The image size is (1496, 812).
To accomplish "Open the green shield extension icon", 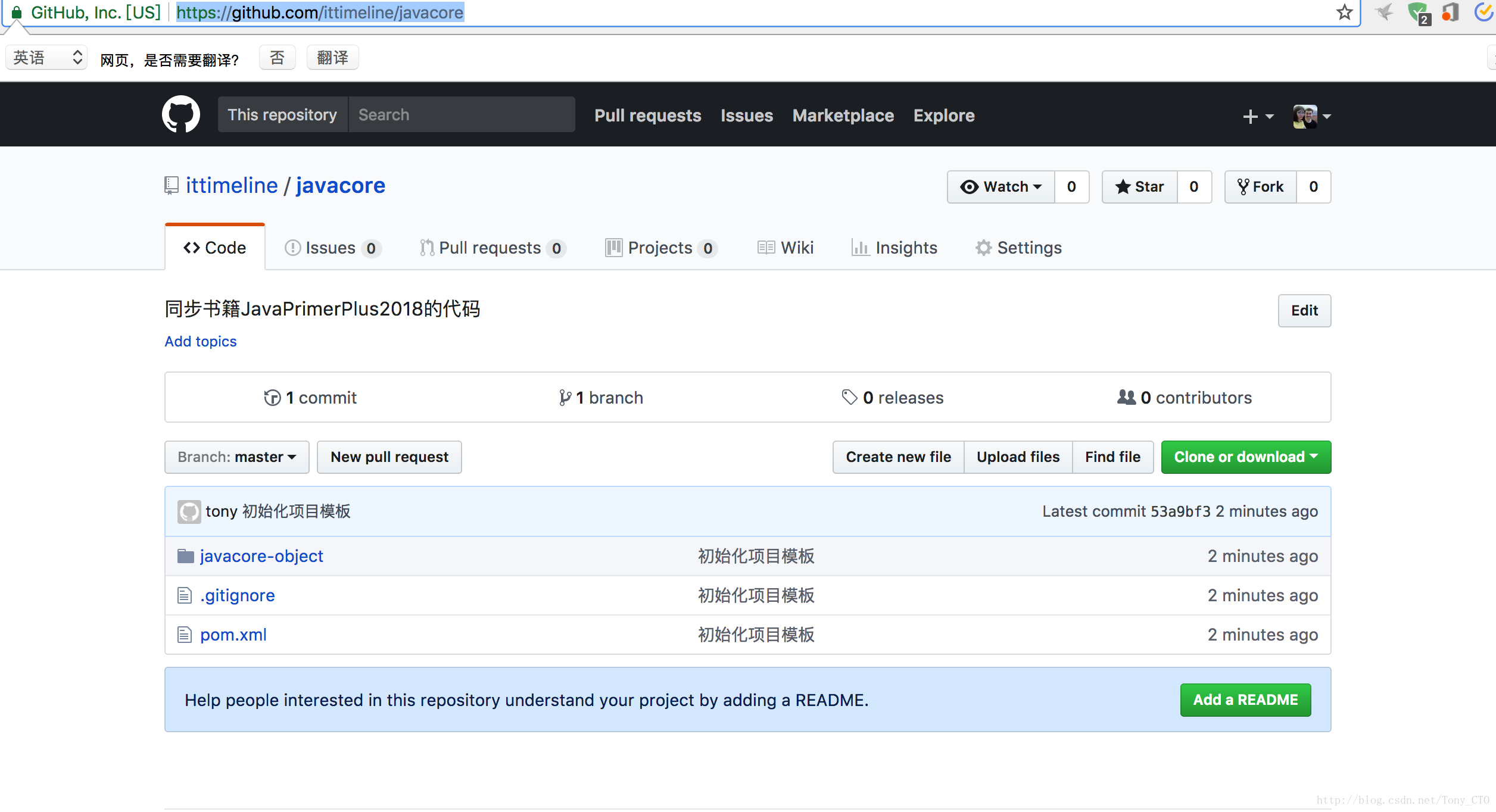I will tap(1419, 13).
